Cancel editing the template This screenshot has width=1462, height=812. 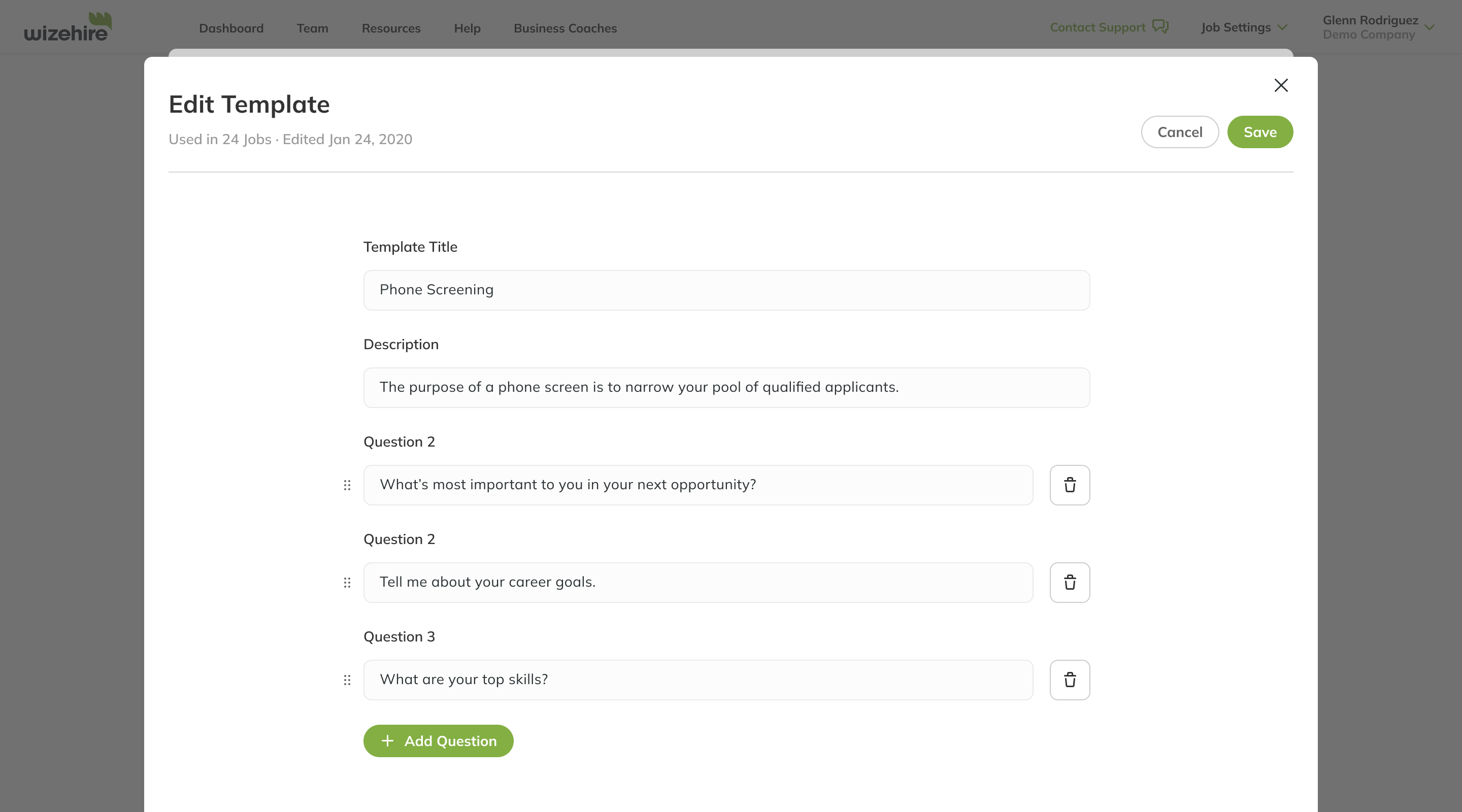point(1180,132)
